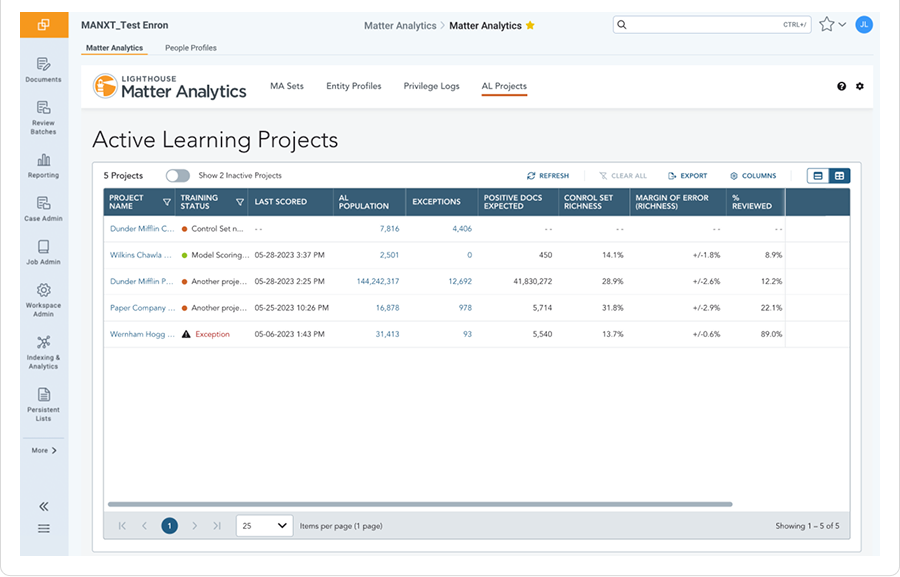This screenshot has height=577, width=900.
Task: Expand the More sidebar items
Action: click(44, 451)
